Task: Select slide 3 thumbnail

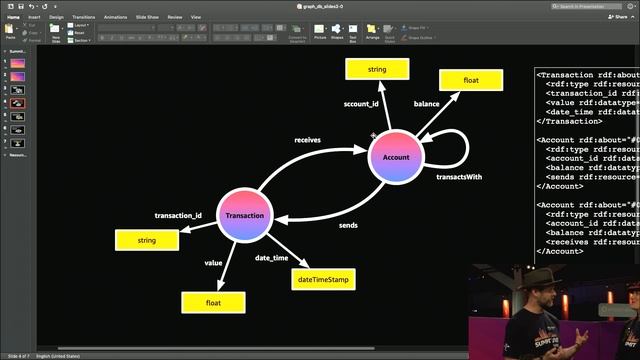Action: [18, 90]
